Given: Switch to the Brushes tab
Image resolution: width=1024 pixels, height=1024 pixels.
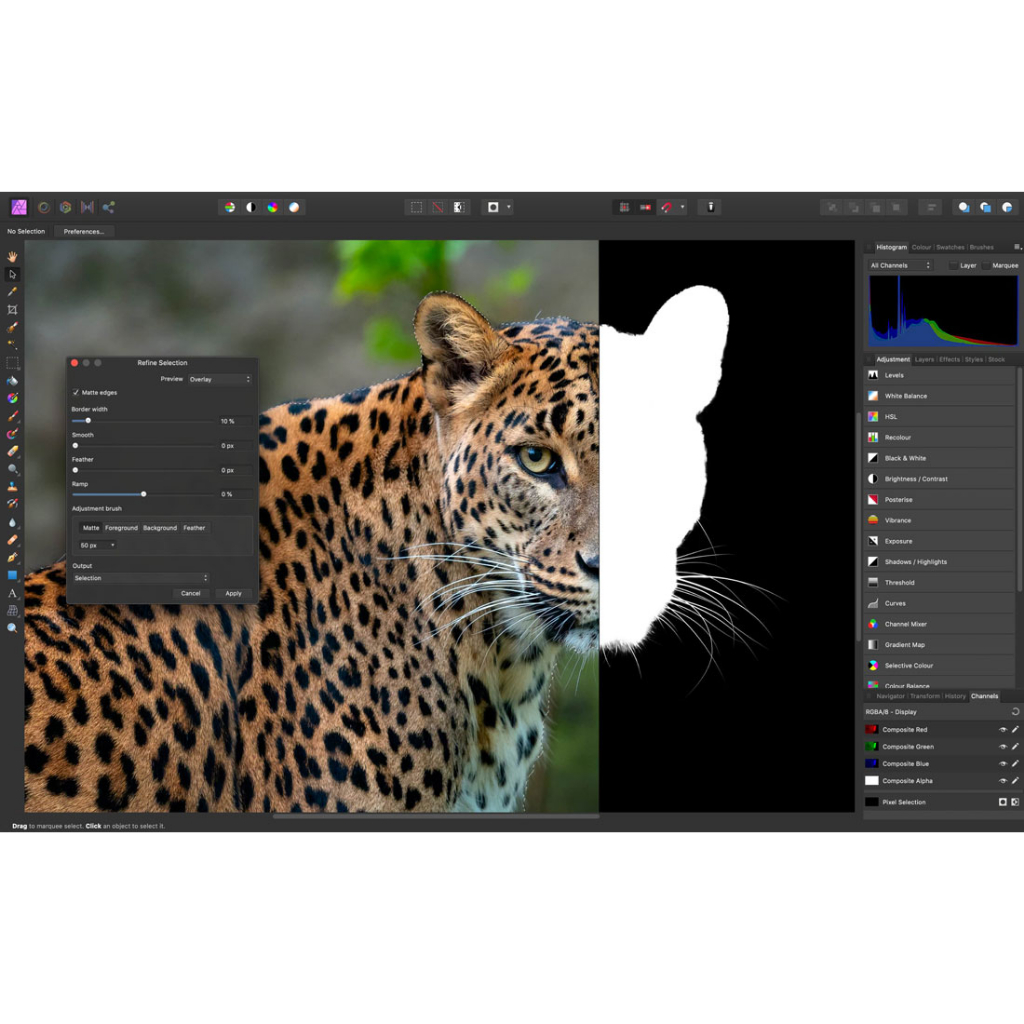Looking at the screenshot, I should 982,247.
